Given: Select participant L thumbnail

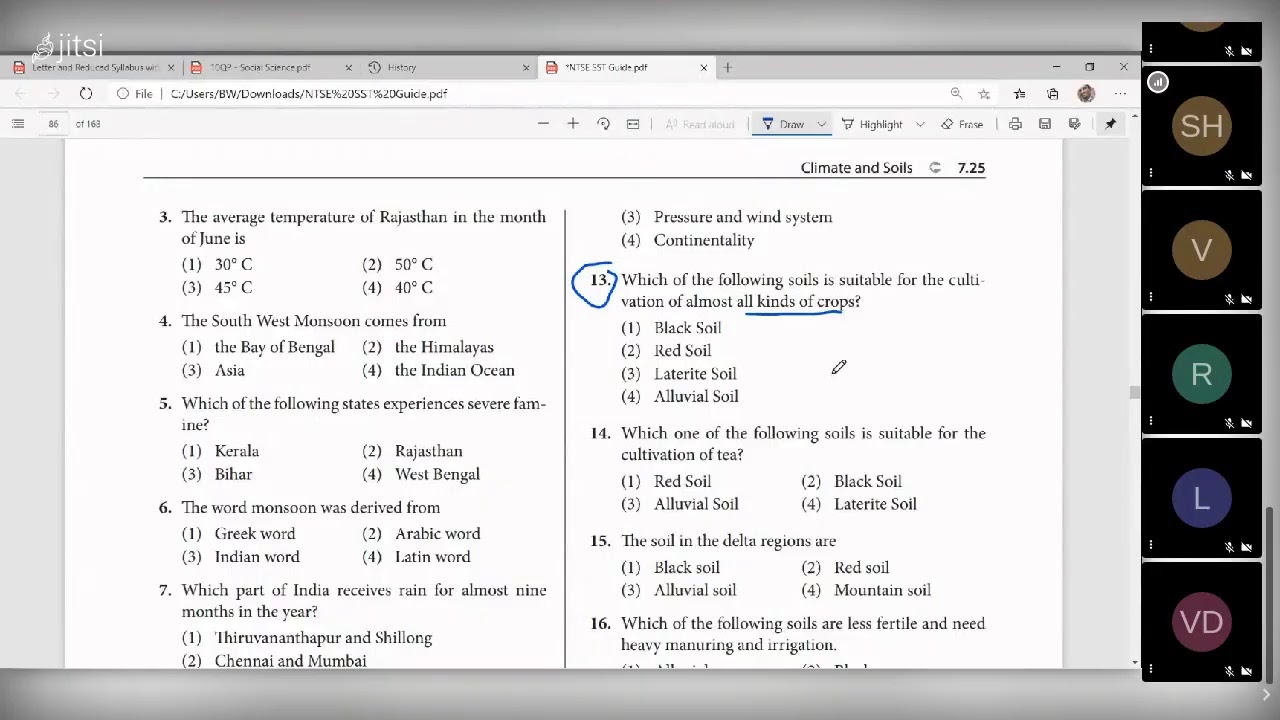Looking at the screenshot, I should tap(1202, 498).
